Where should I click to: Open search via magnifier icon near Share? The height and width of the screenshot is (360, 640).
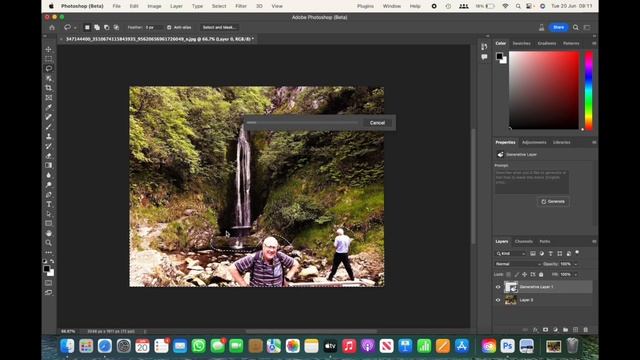576,27
